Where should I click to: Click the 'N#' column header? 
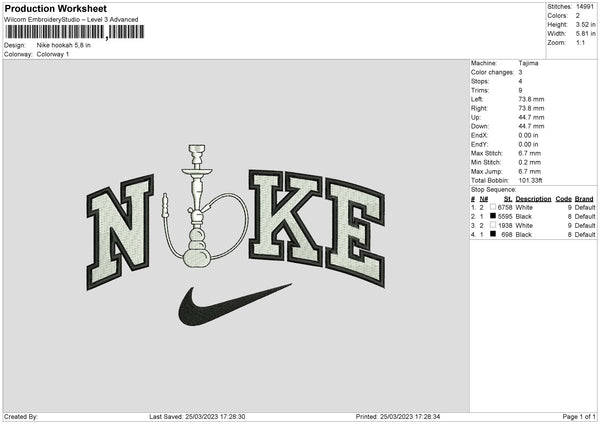484,199
